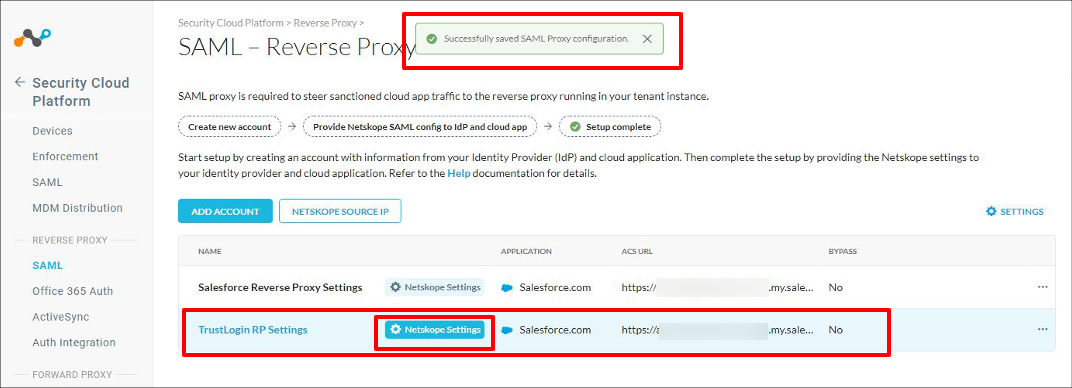Click the Salesforce Reverse Proxy Settings name
1072x388 pixels.
click(x=280, y=287)
